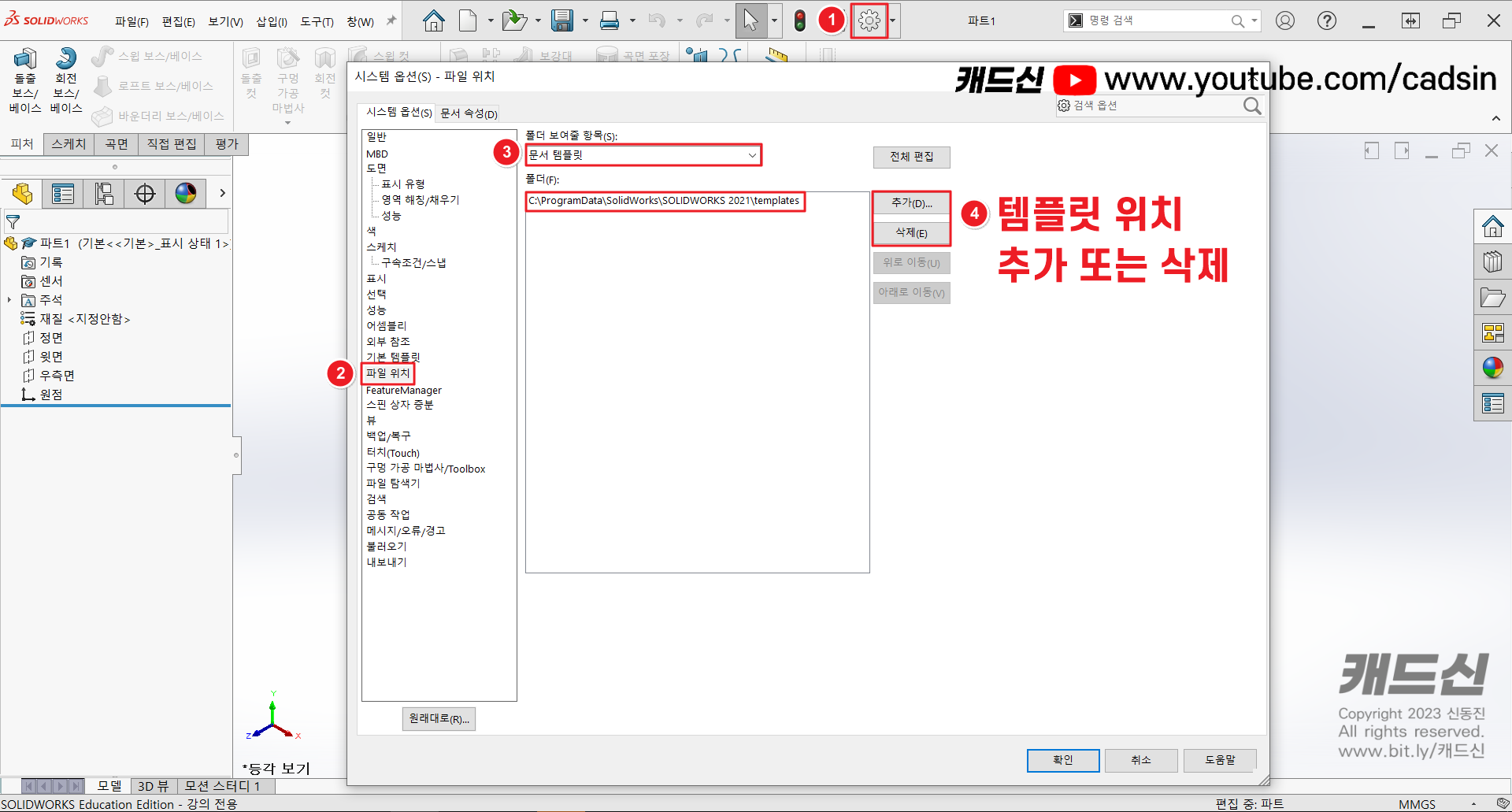Click the 취소 button

coord(1141,760)
